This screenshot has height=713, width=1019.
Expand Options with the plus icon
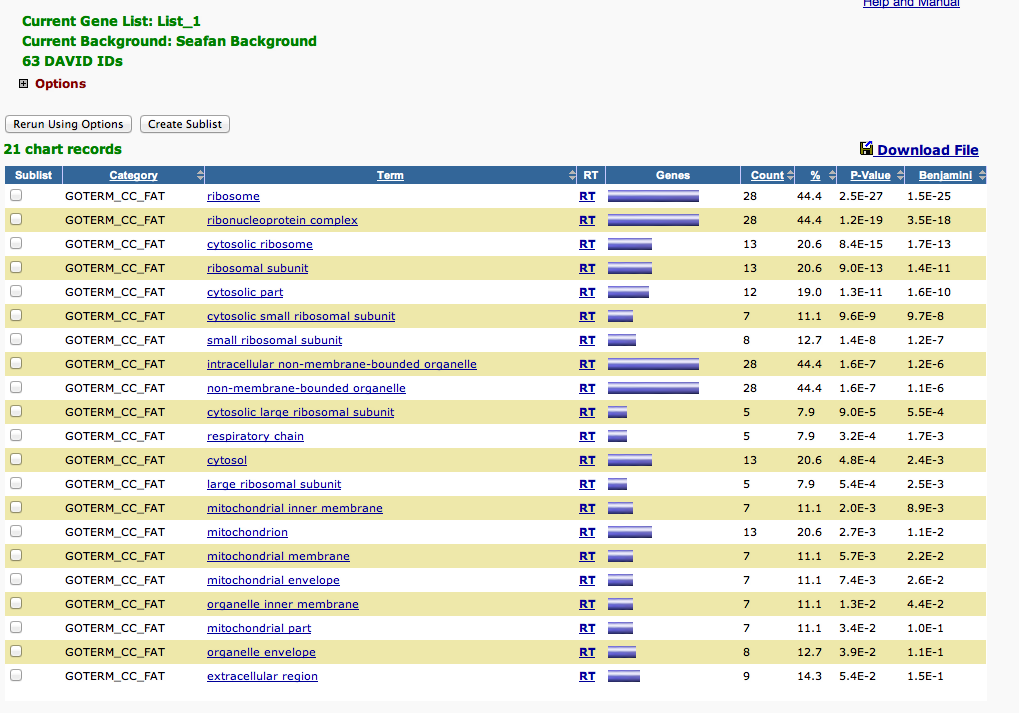point(23,83)
